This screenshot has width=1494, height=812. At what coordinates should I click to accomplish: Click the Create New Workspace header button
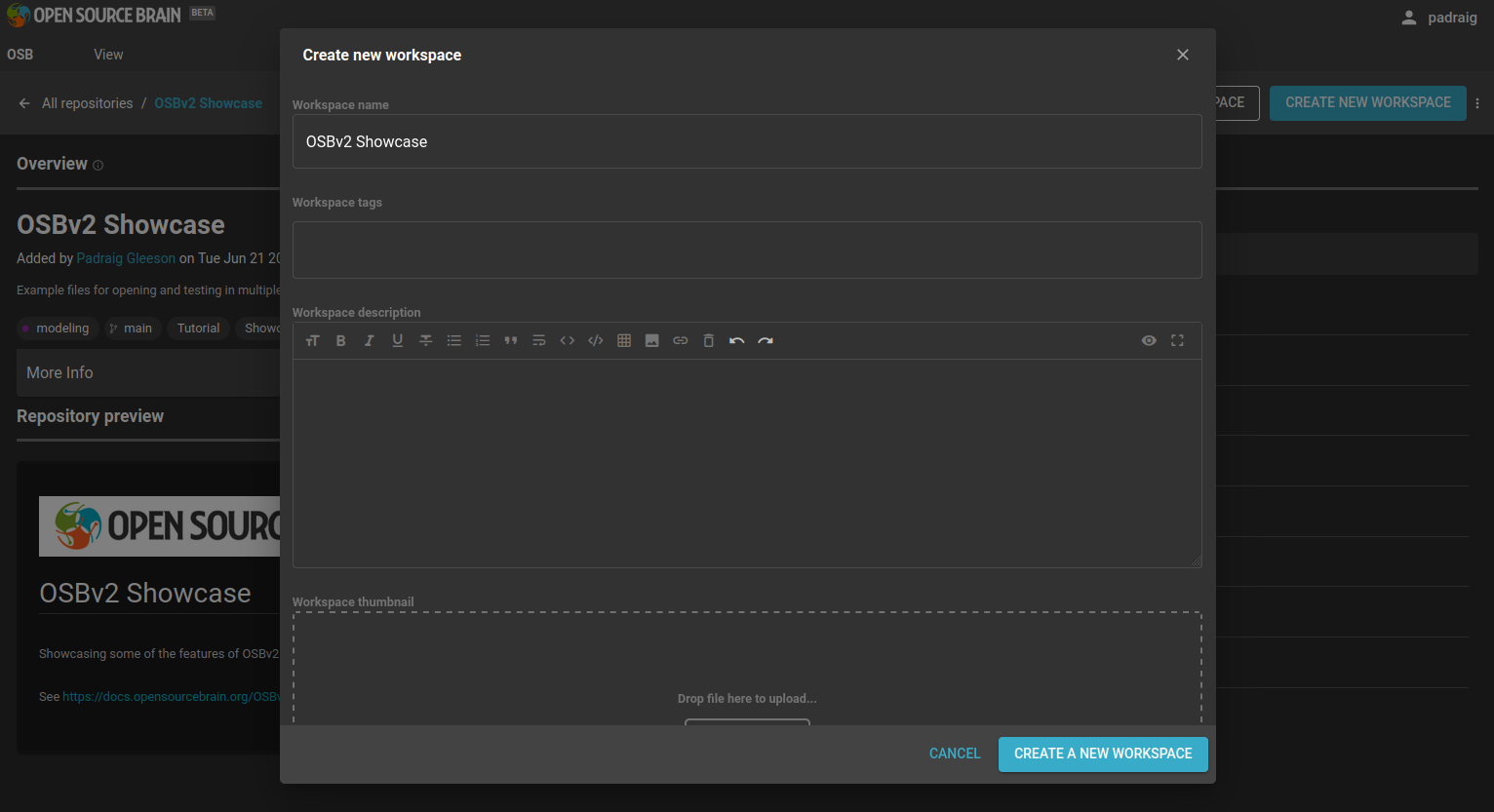point(1367,102)
